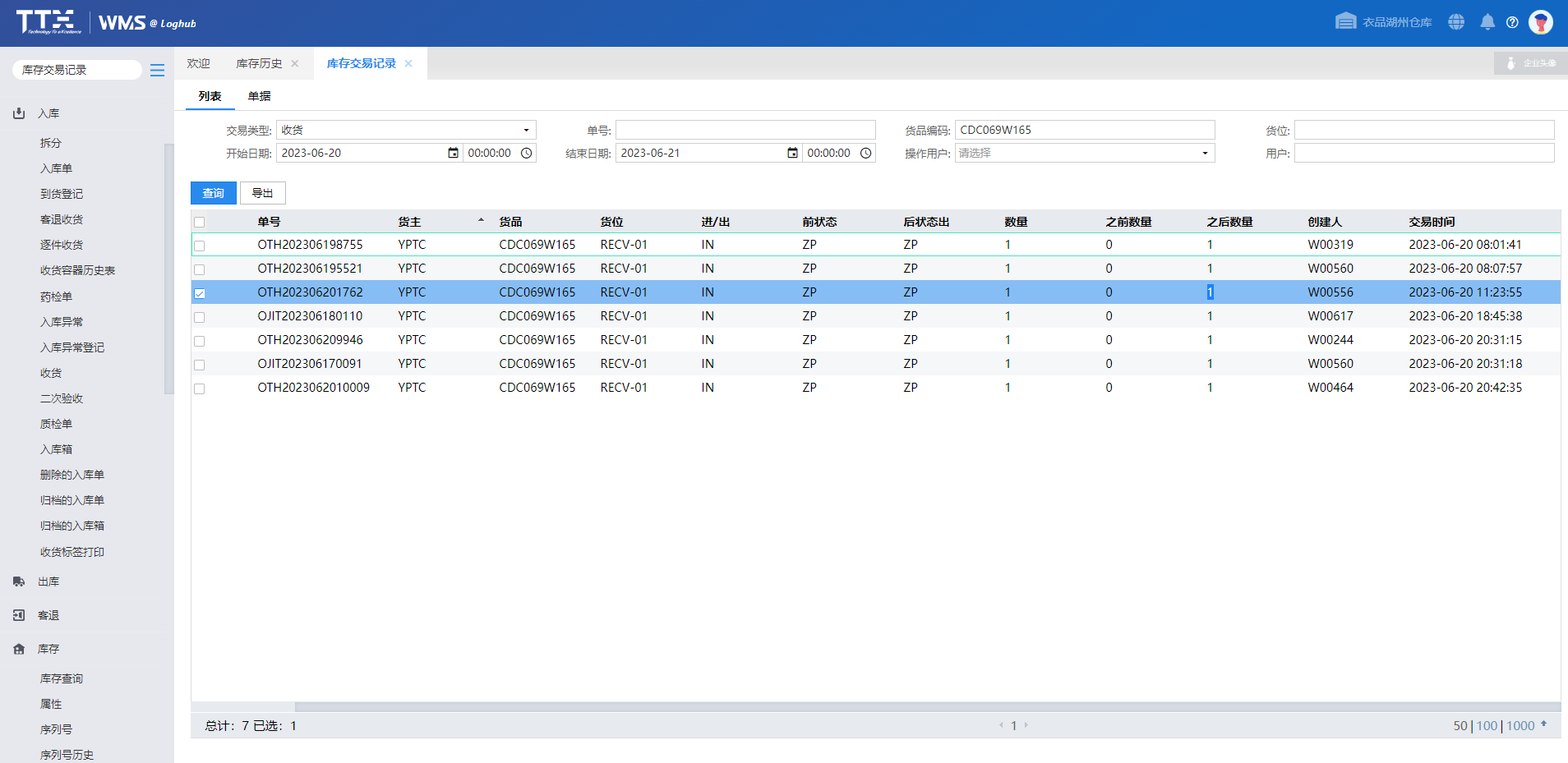The width and height of the screenshot is (1568, 763).
Task: Open the 欢迎 tab
Action: click(x=198, y=63)
